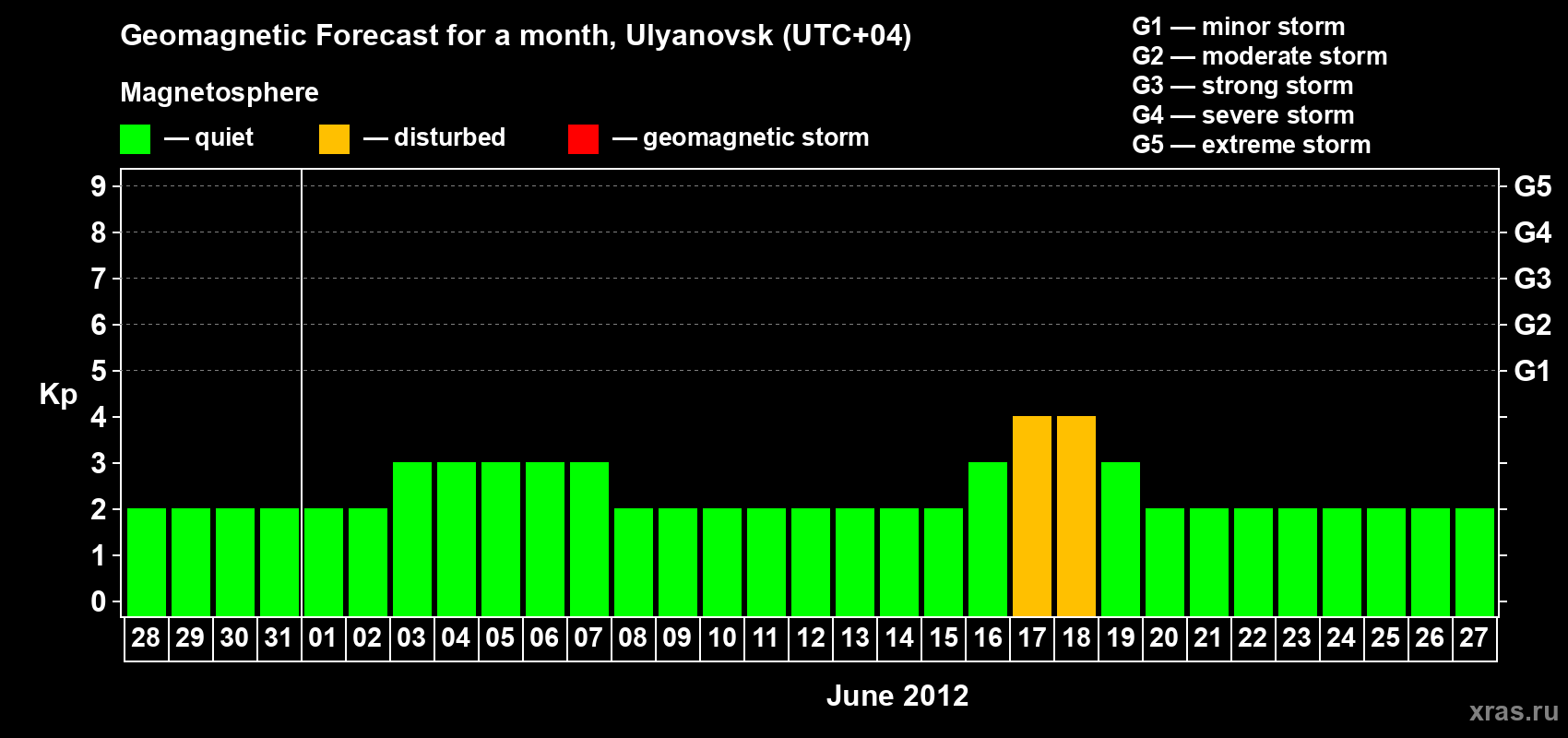Click date cell 31 on the axis
Image resolution: width=1568 pixels, height=738 pixels.
tap(279, 638)
